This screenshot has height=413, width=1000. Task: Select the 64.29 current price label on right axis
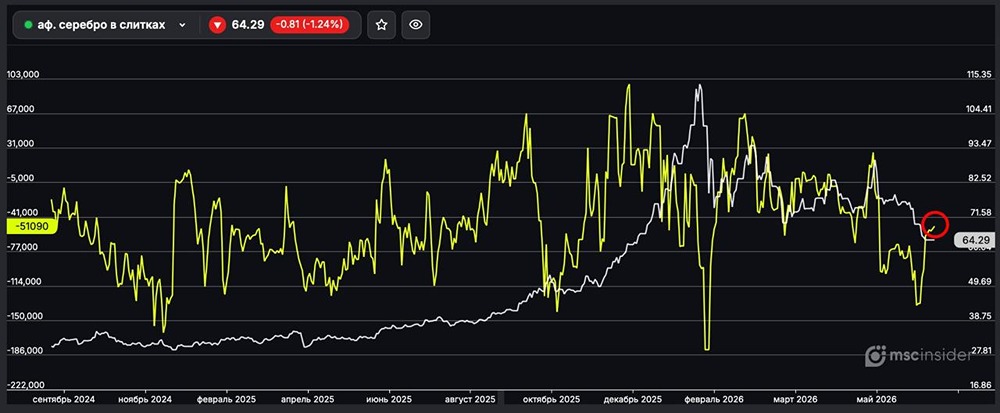(x=973, y=240)
